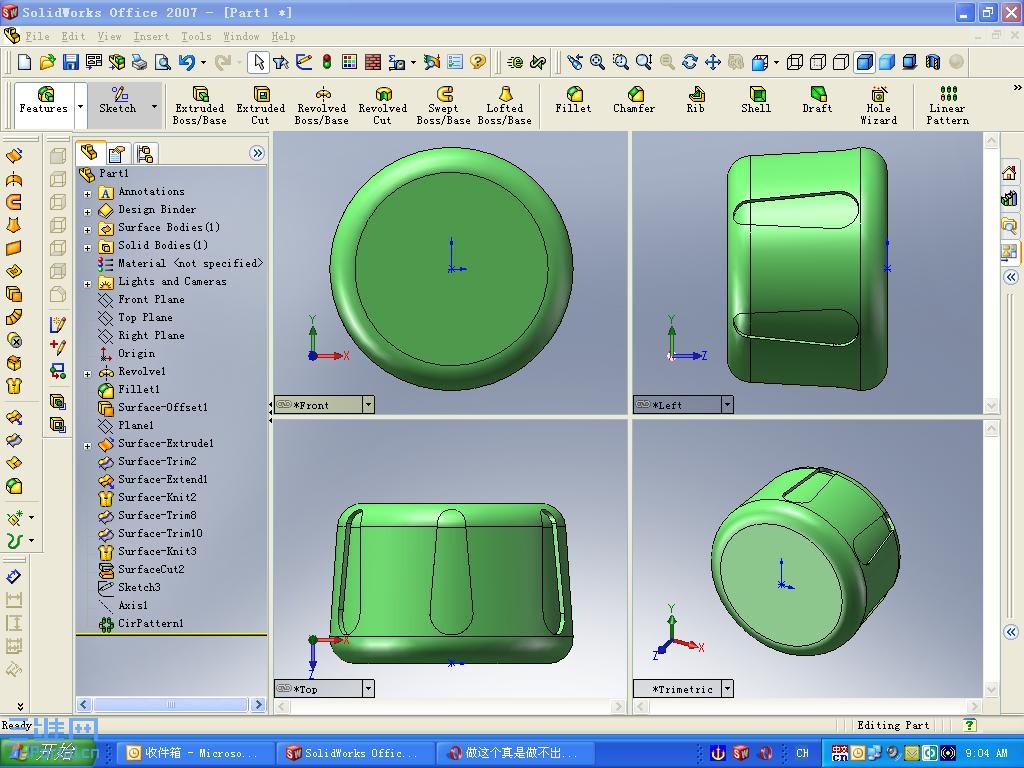
Task: Open the Tools menu
Action: (x=196, y=37)
